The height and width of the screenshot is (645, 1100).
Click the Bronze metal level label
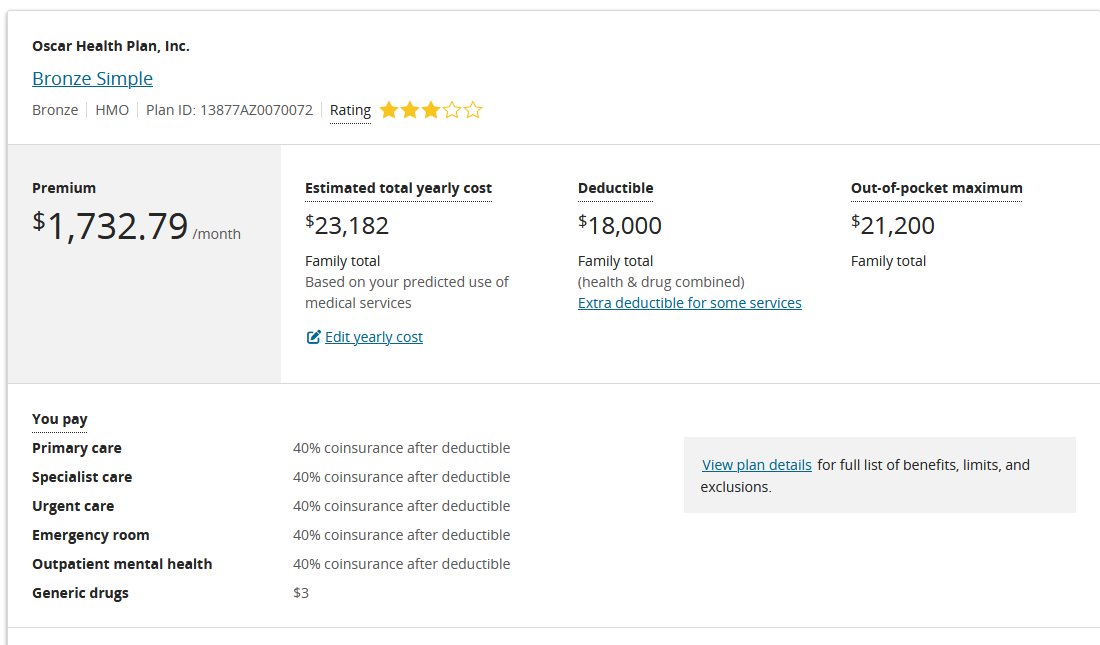point(55,110)
